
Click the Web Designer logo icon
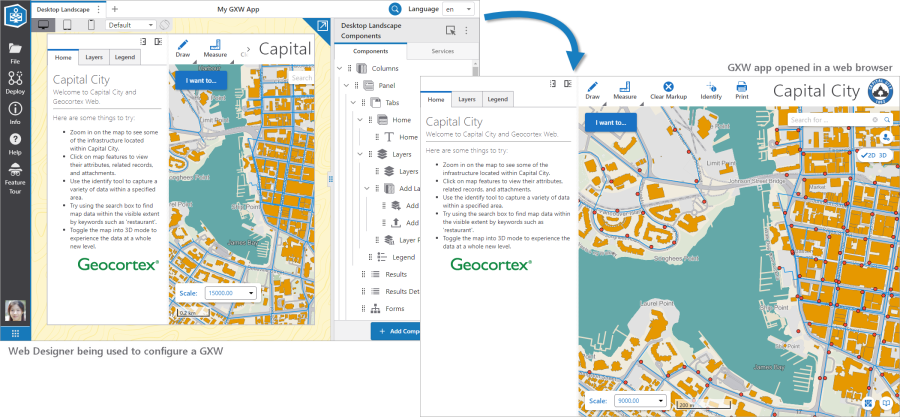[15, 14]
